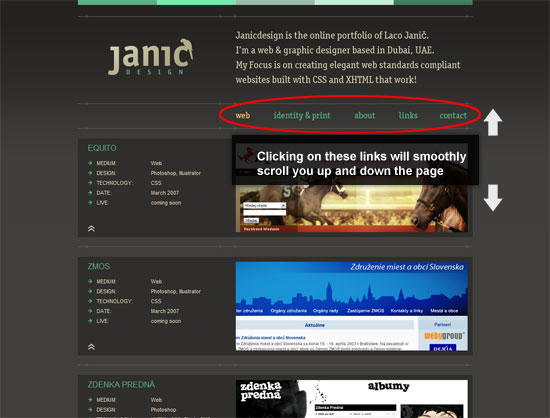Click the white up arrow graphic
Viewport: 550px width, 418px height.
coord(493,122)
